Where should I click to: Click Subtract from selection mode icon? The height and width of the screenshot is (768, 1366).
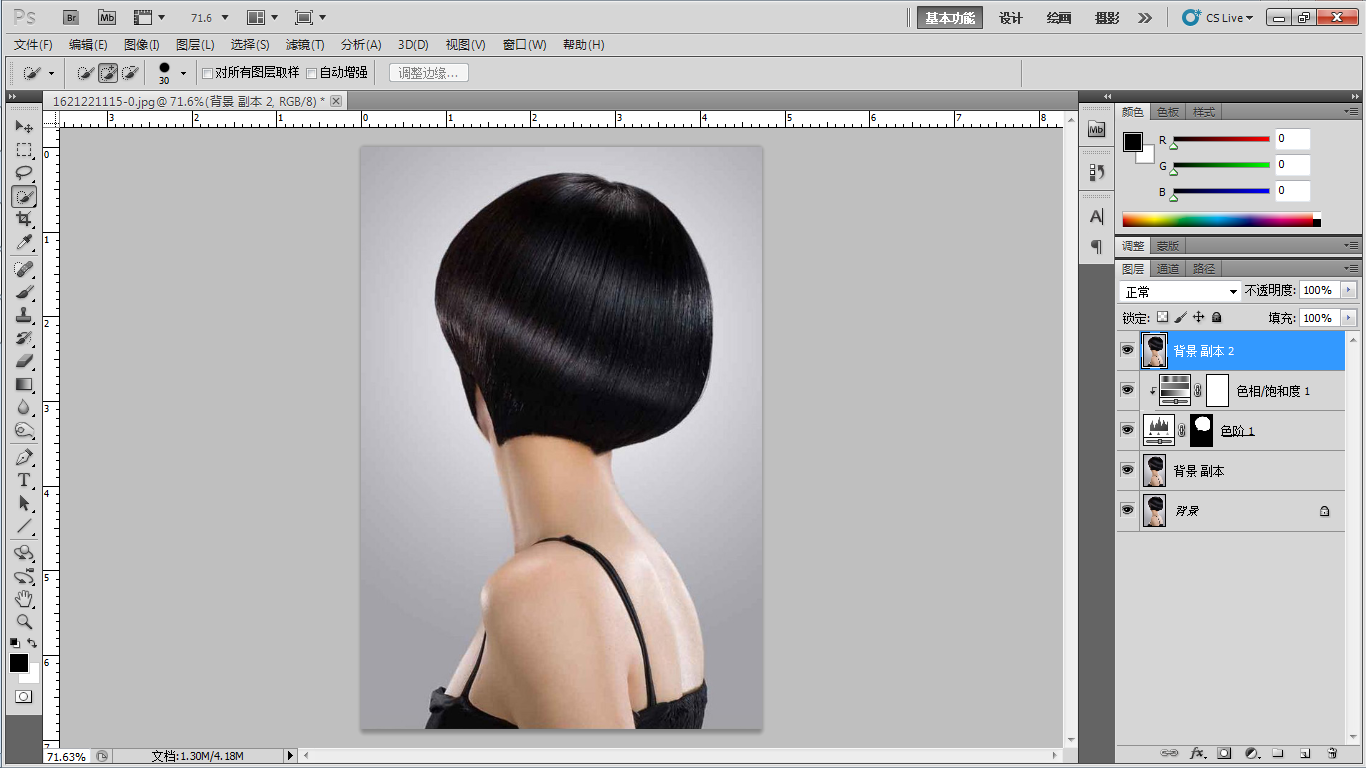[x=129, y=73]
